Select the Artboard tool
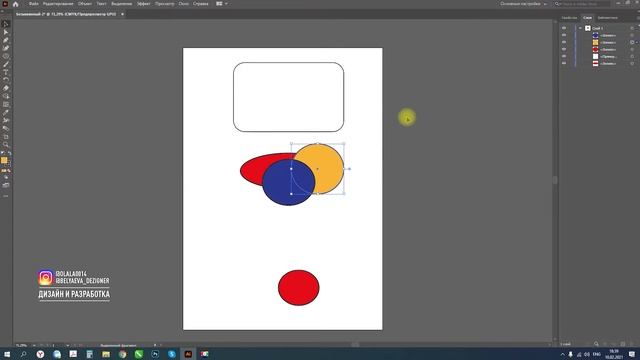Image resolution: width=640 pixels, height=360 pixels. (x=6, y=136)
